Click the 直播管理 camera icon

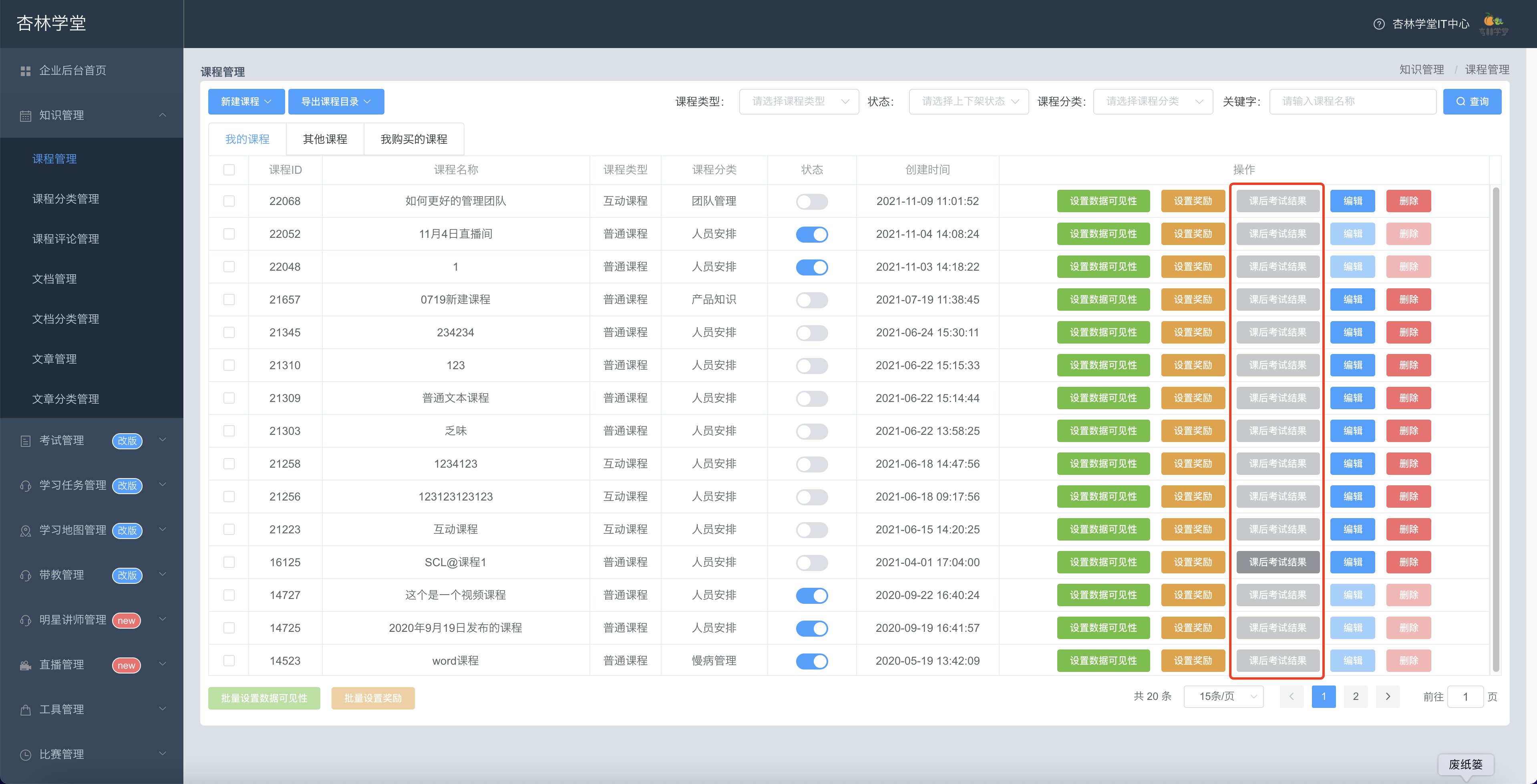coord(25,665)
